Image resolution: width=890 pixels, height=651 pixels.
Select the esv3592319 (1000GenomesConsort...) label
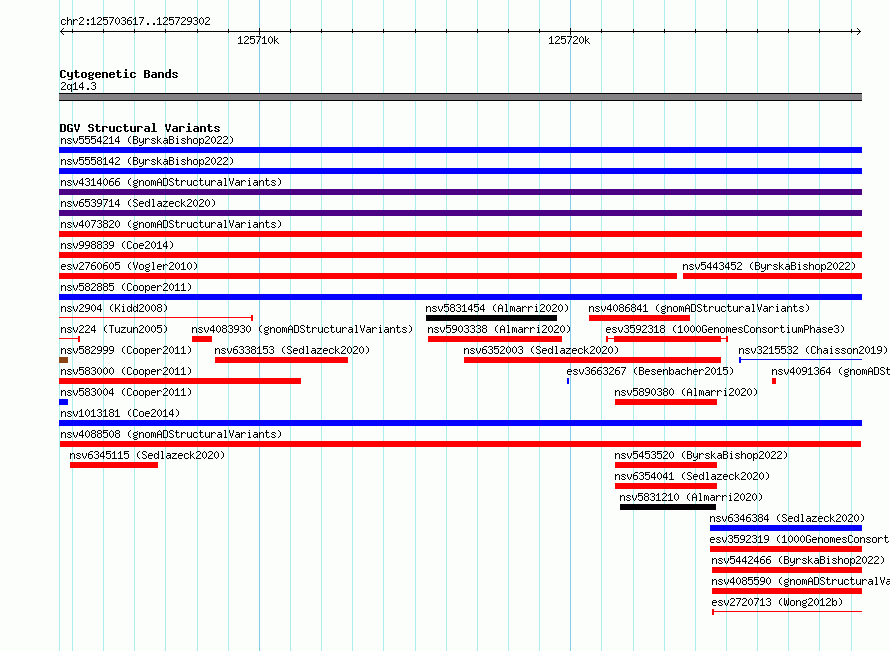tap(799, 539)
